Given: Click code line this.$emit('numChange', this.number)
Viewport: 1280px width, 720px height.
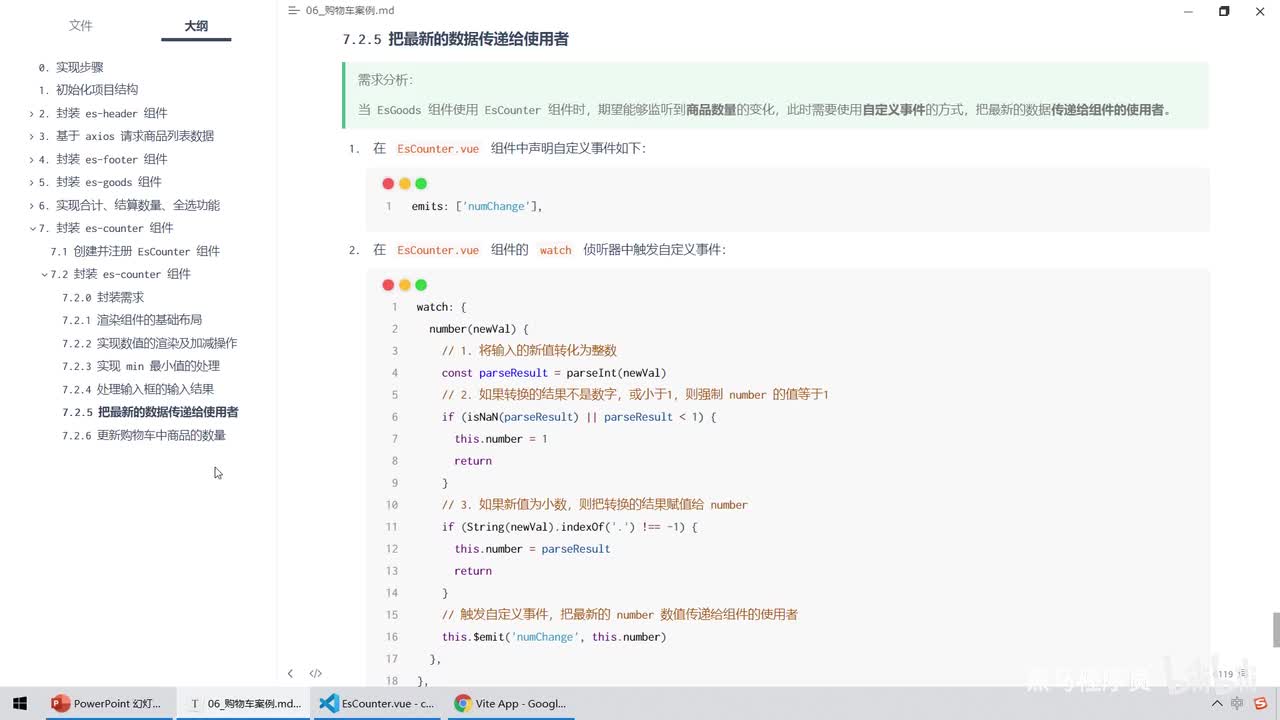Looking at the screenshot, I should pos(554,637).
